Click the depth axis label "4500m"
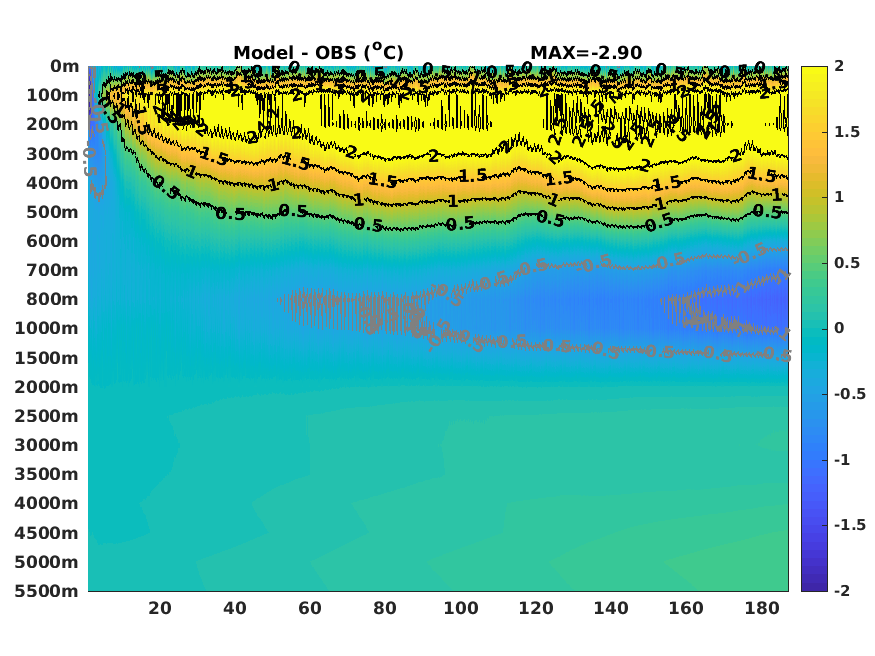This screenshot has height=656, width=875. [x=47, y=532]
